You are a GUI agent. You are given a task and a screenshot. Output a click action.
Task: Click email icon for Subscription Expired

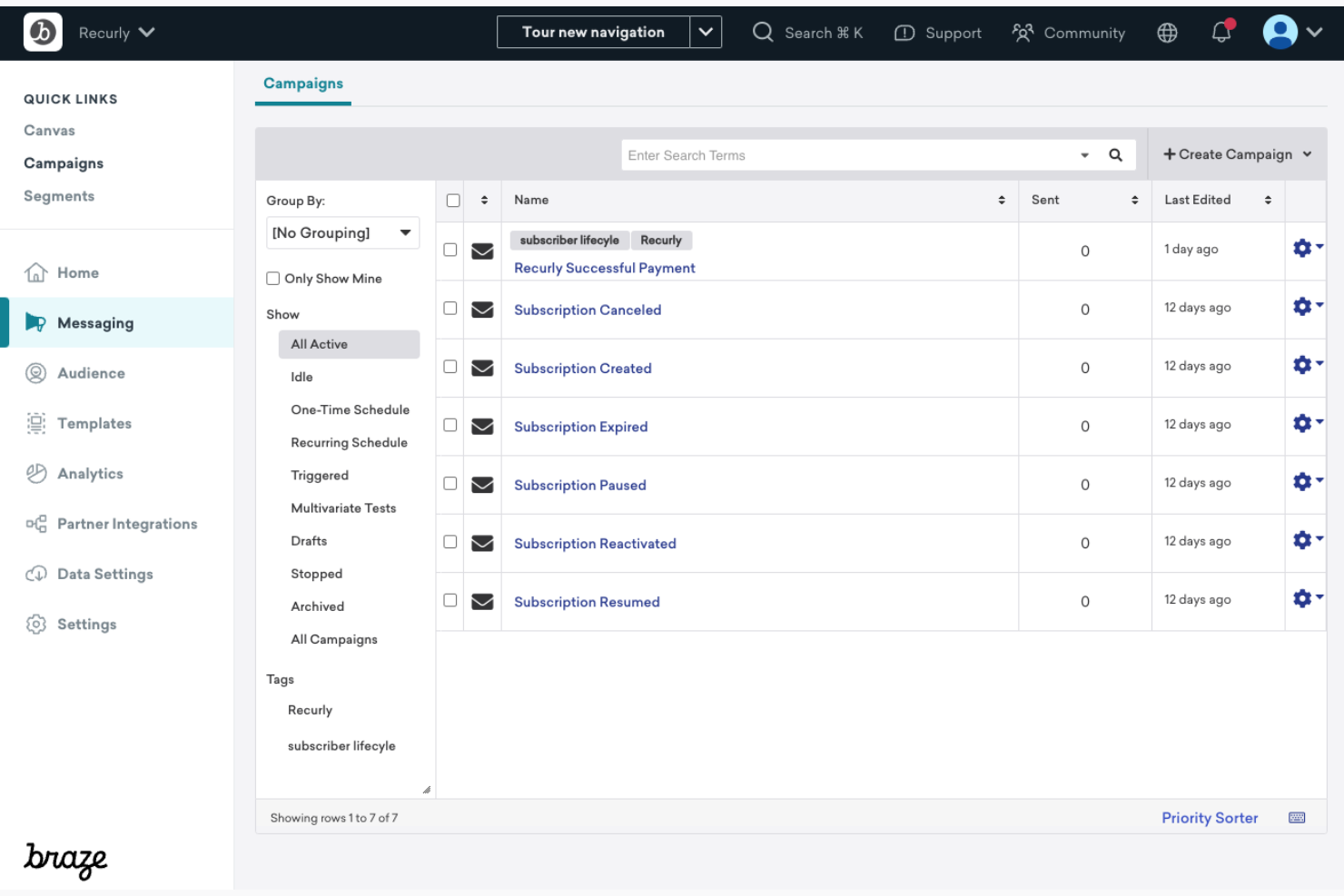pyautogui.click(x=482, y=427)
